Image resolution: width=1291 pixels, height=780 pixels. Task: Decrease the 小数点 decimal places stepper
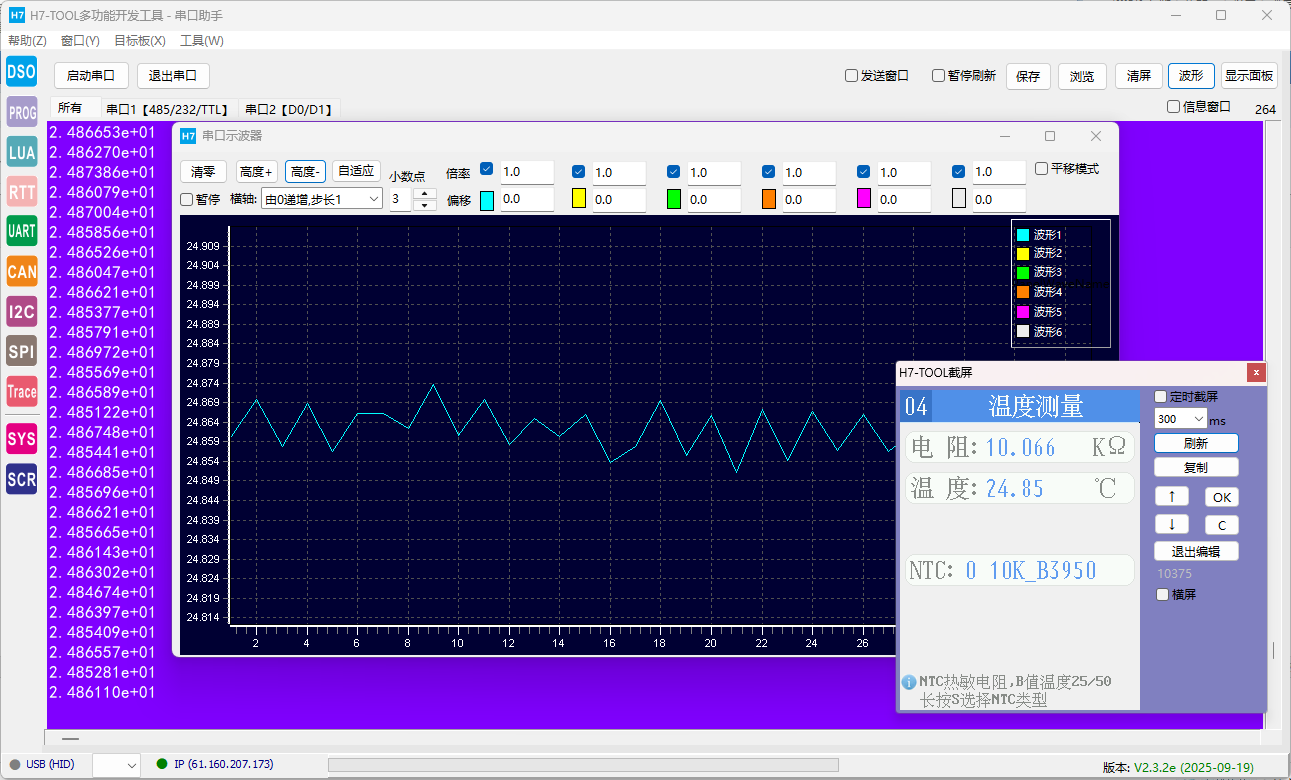point(425,205)
